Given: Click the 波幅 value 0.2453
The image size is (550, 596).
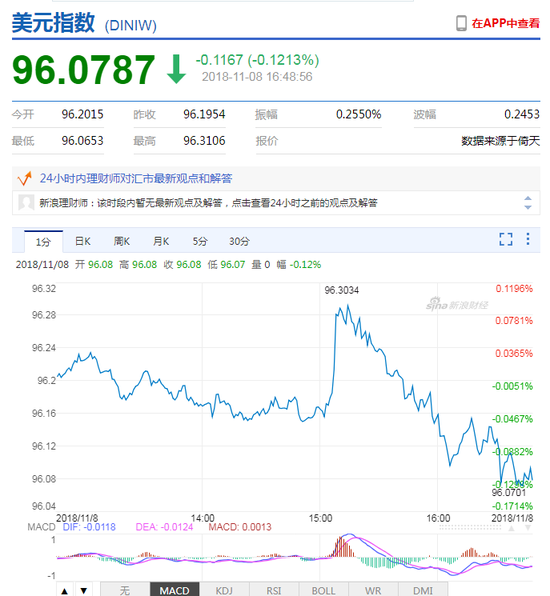Looking at the screenshot, I should pyautogui.click(x=522, y=114).
